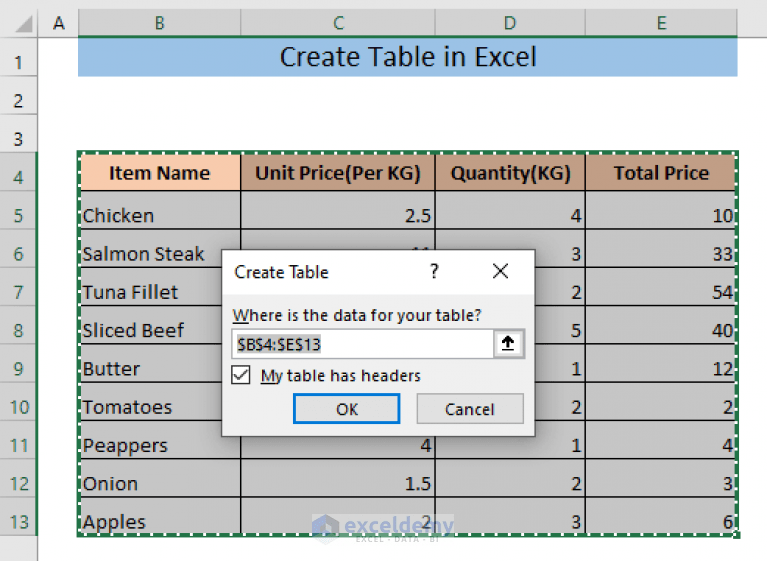Select the 'Chicken' cell
This screenshot has width=767, height=561.
[159, 210]
